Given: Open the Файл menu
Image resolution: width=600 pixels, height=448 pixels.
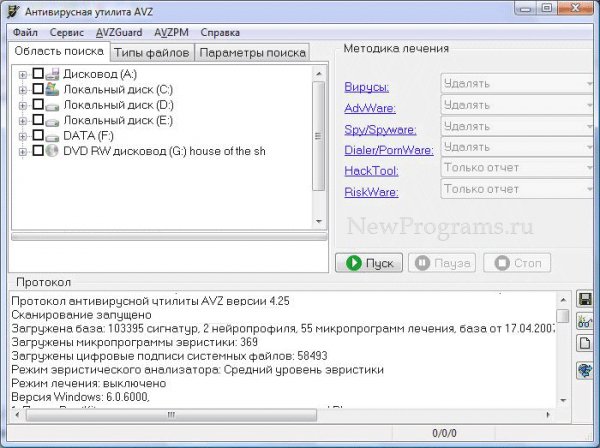Looking at the screenshot, I should point(25,33).
